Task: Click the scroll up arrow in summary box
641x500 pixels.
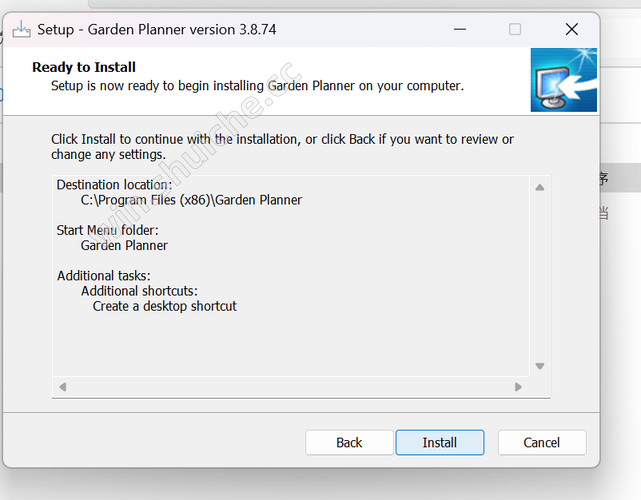Action: coord(540,187)
